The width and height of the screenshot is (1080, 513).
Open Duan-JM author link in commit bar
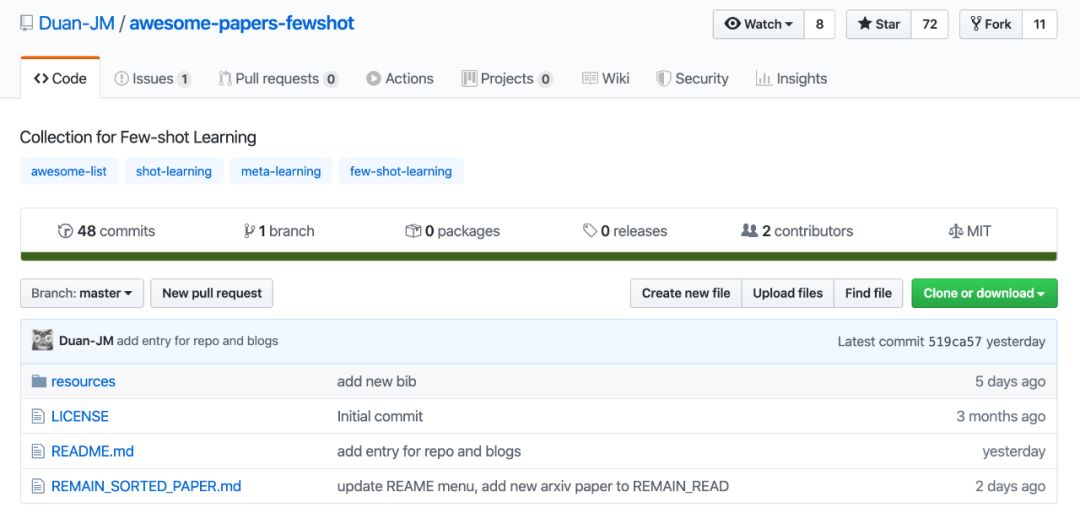click(87, 341)
